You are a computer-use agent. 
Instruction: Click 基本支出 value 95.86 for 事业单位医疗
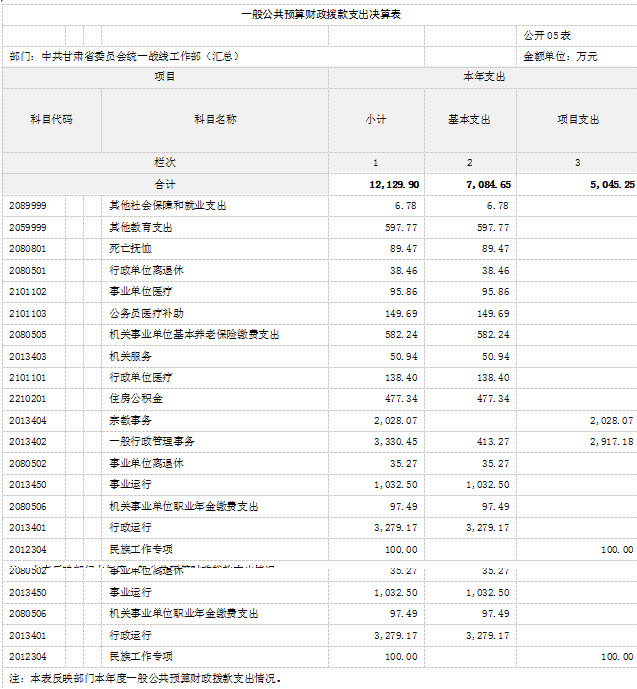[496, 292]
